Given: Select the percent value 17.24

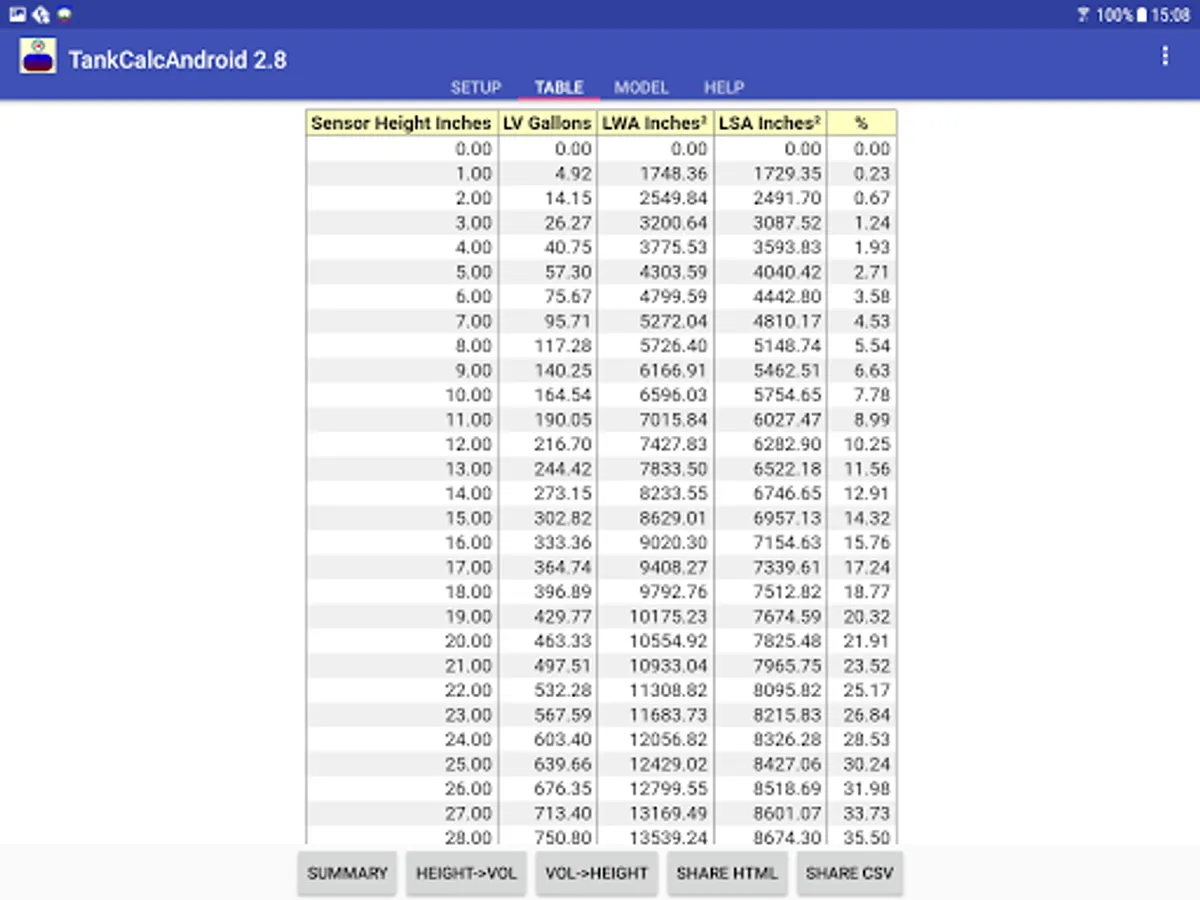Looking at the screenshot, I should click(868, 567).
